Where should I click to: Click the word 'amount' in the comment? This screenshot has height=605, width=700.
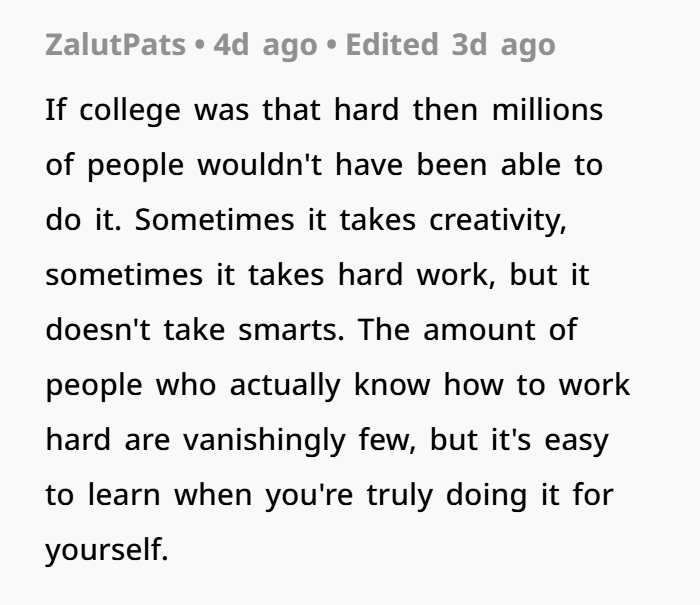[479, 330]
